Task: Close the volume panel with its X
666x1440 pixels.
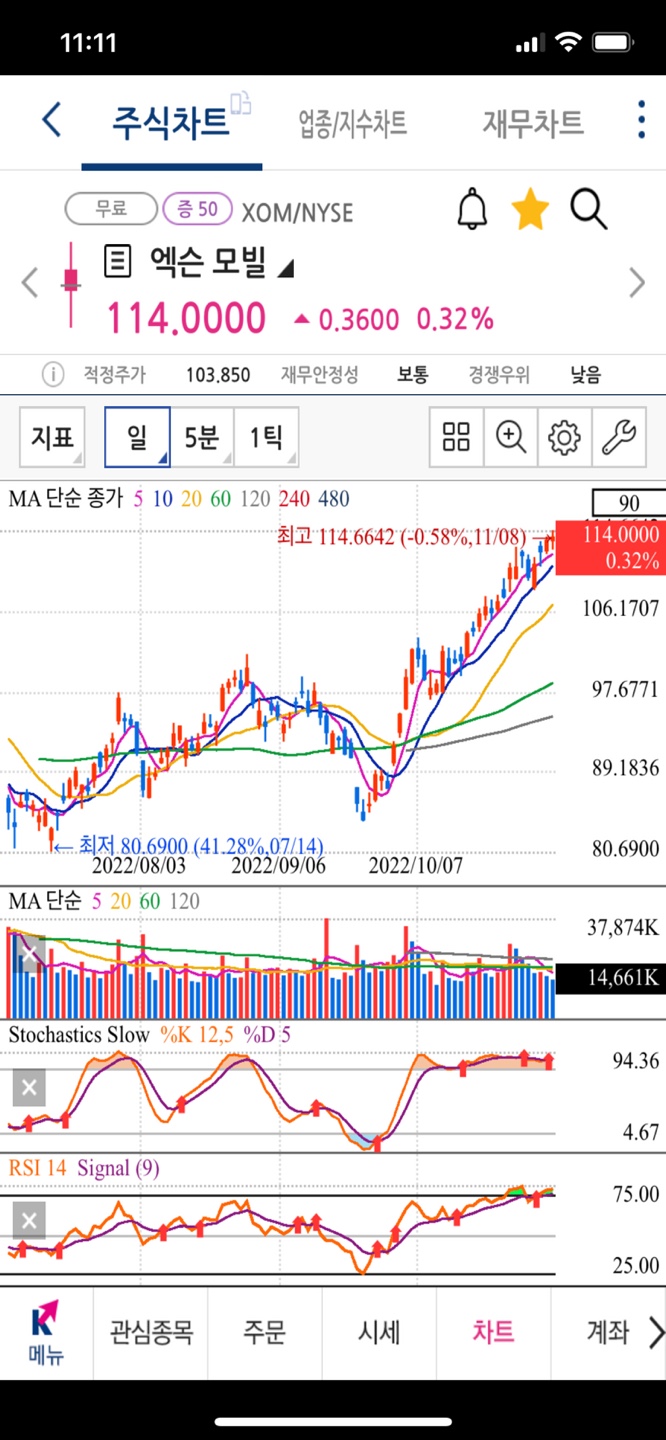Action: coord(30,952)
